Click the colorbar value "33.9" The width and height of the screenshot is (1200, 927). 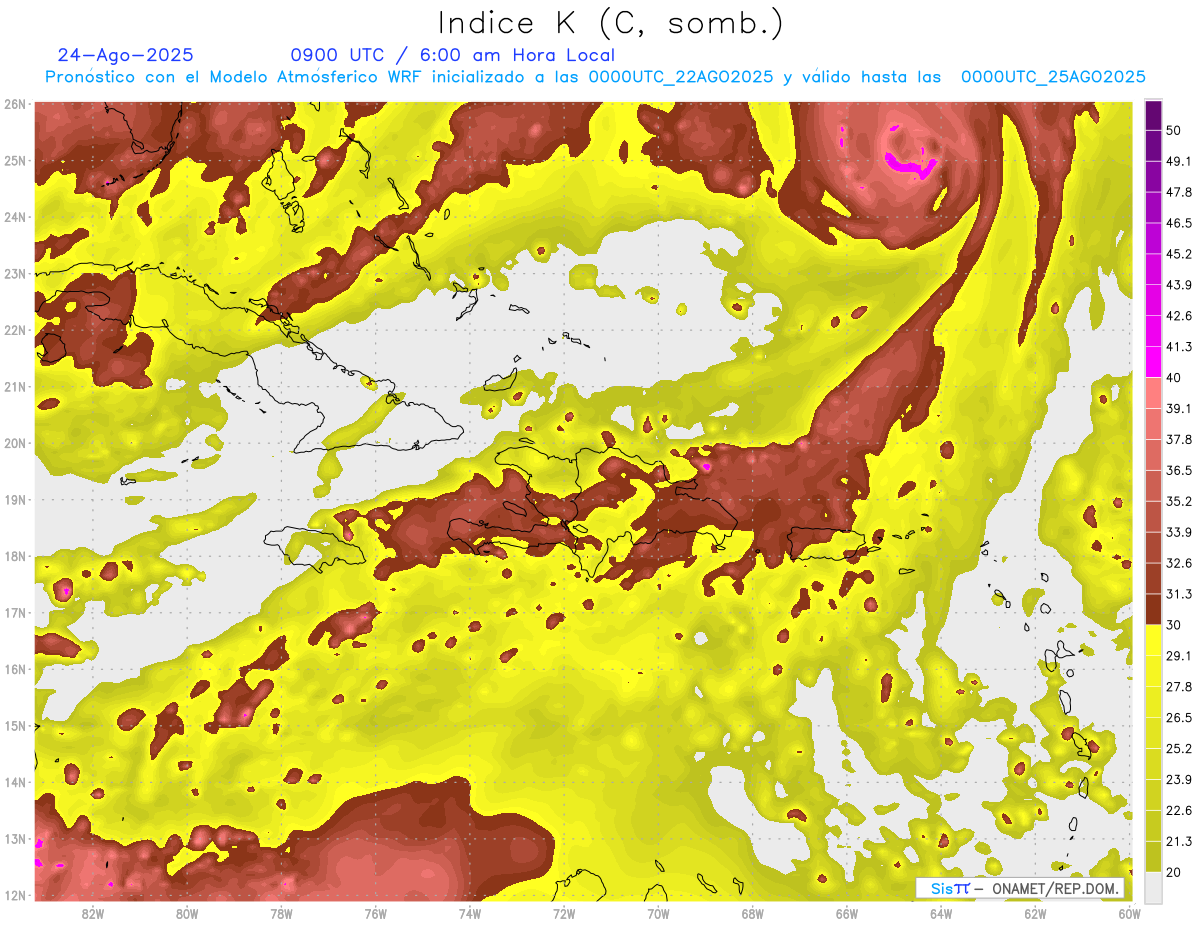click(x=1179, y=532)
